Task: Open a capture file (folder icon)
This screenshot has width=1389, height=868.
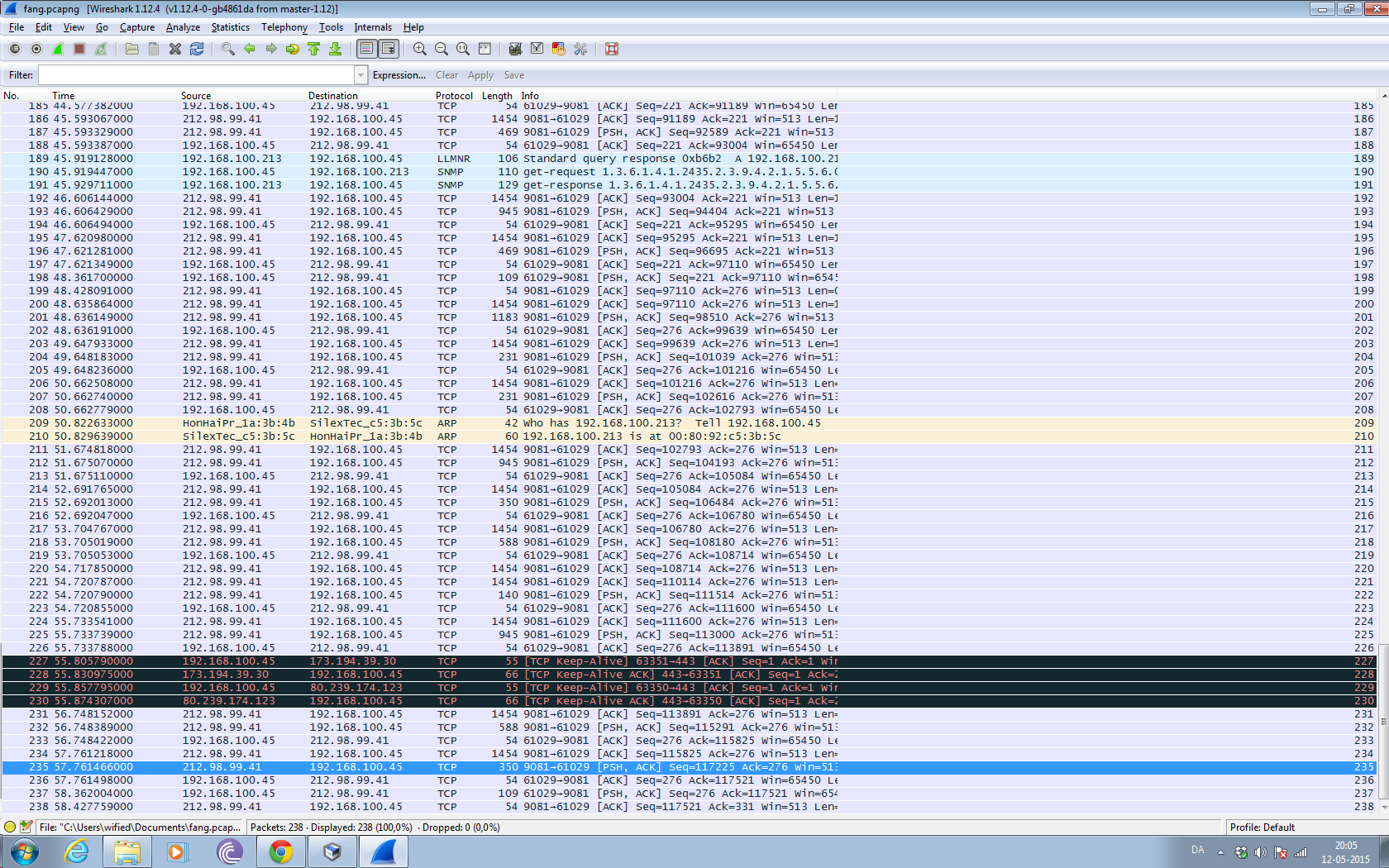Action: (132, 50)
